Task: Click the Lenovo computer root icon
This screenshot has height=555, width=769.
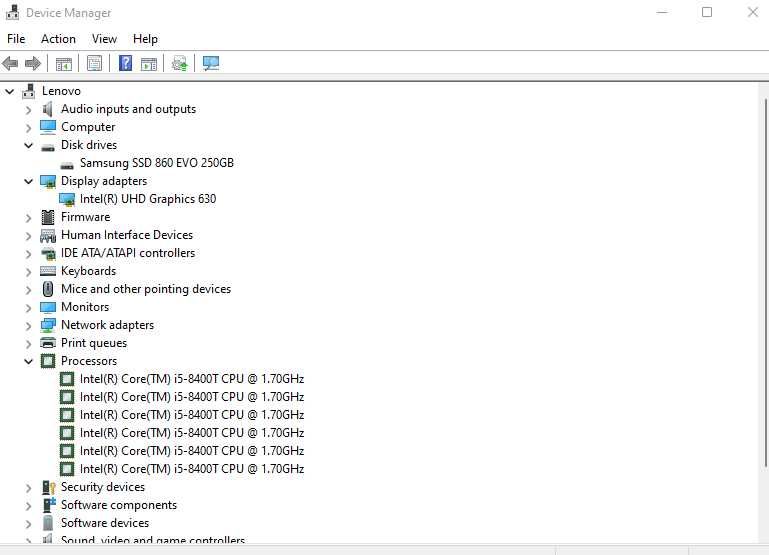Action: tap(29, 91)
